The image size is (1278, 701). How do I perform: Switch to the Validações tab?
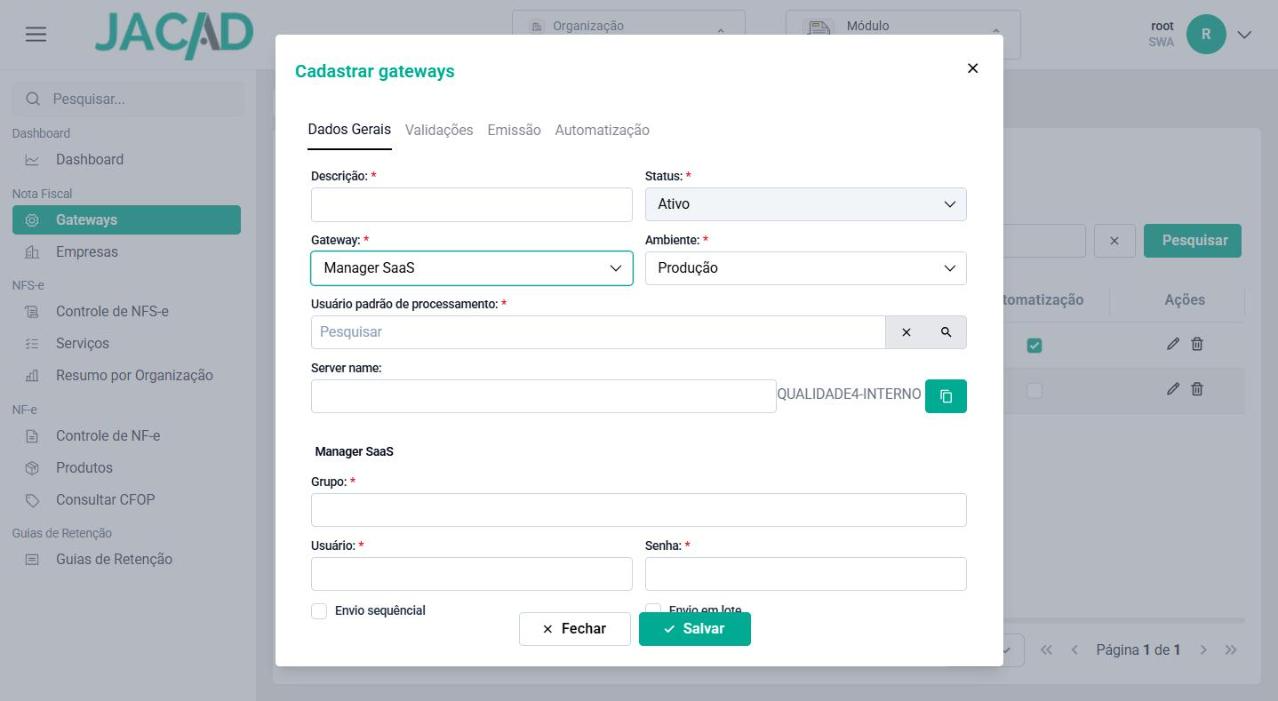(439, 130)
